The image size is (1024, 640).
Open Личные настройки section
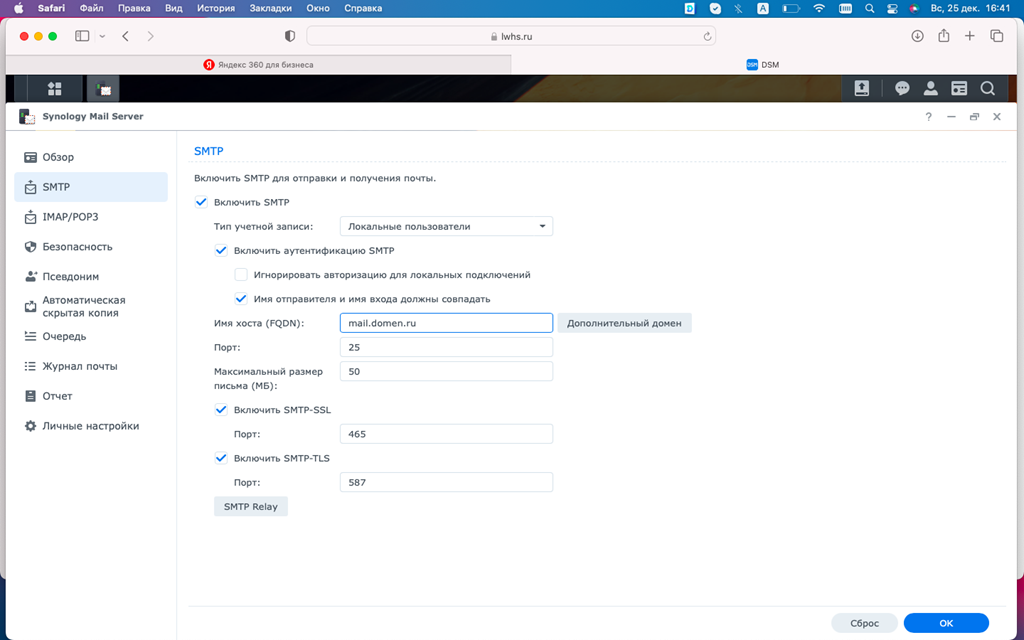[91, 426]
